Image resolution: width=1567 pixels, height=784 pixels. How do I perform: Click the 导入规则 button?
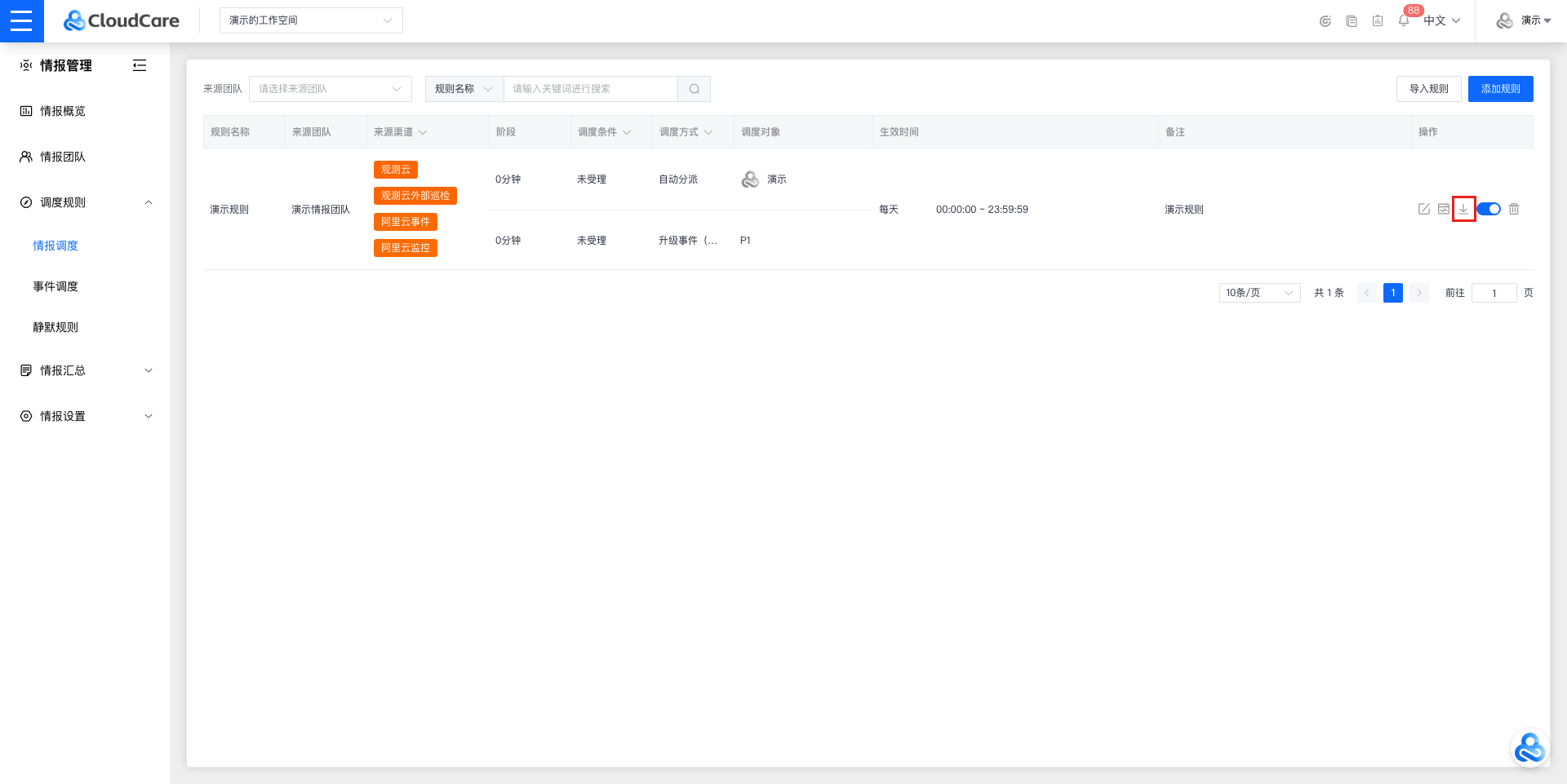[x=1428, y=89]
